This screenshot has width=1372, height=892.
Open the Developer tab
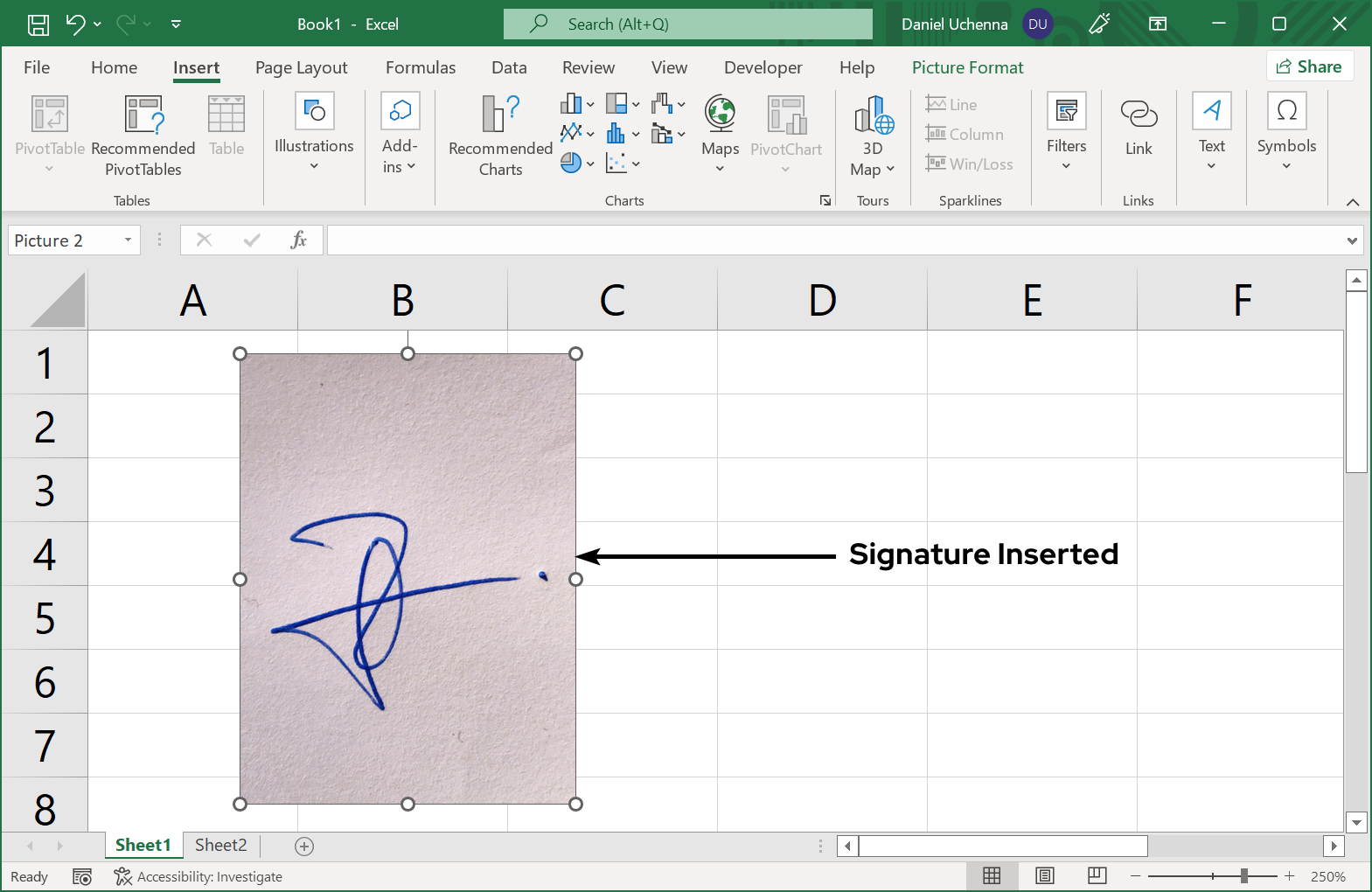[x=763, y=67]
